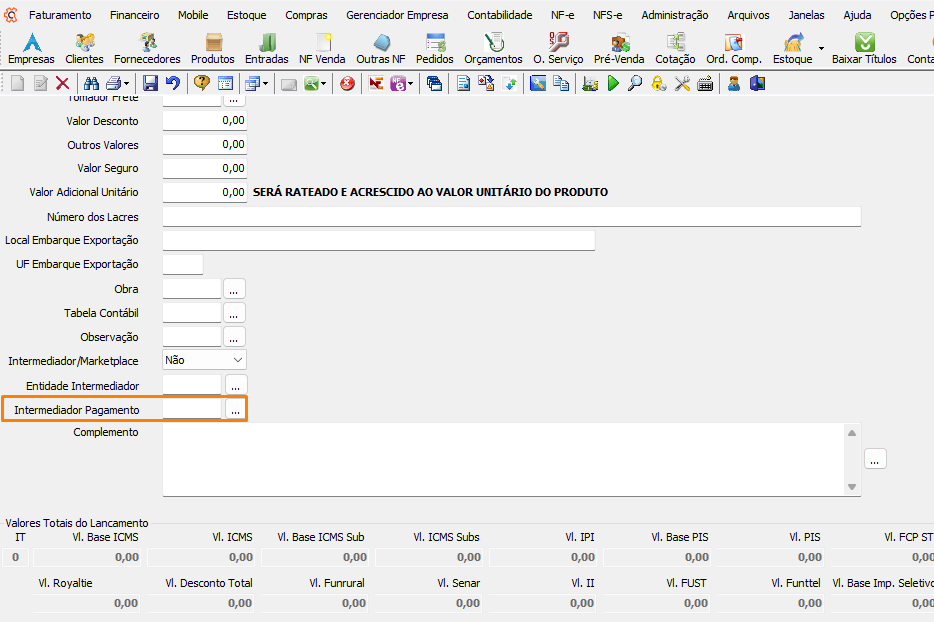Click the Complemento scrollbar up arrow
This screenshot has width=934, height=622.
852,433
